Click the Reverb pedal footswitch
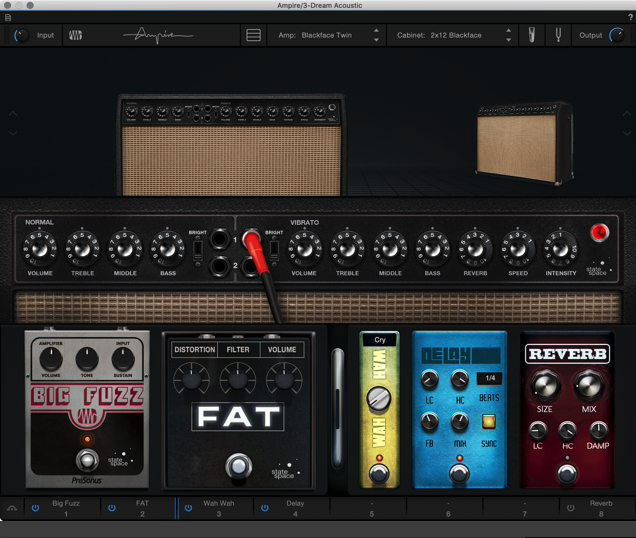636x538 pixels. coord(567,473)
